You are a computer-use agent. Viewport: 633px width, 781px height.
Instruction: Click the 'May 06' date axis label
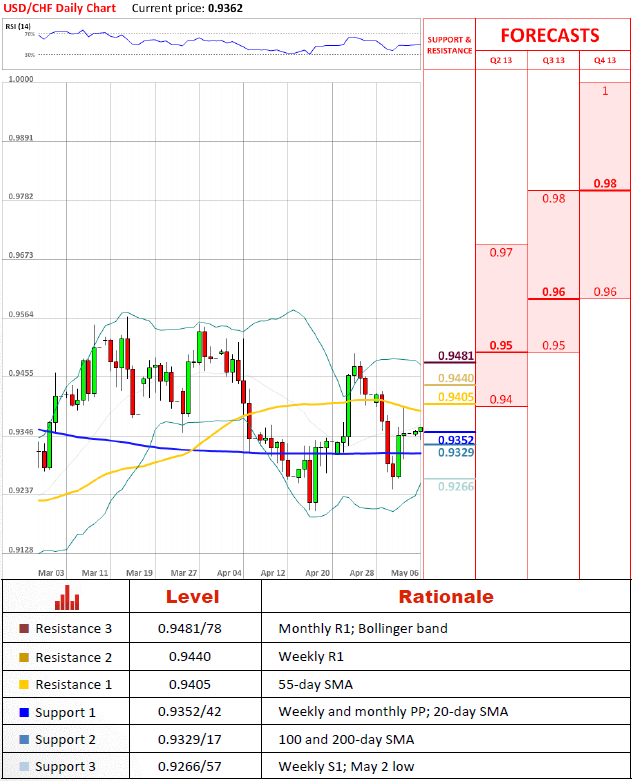(x=405, y=573)
